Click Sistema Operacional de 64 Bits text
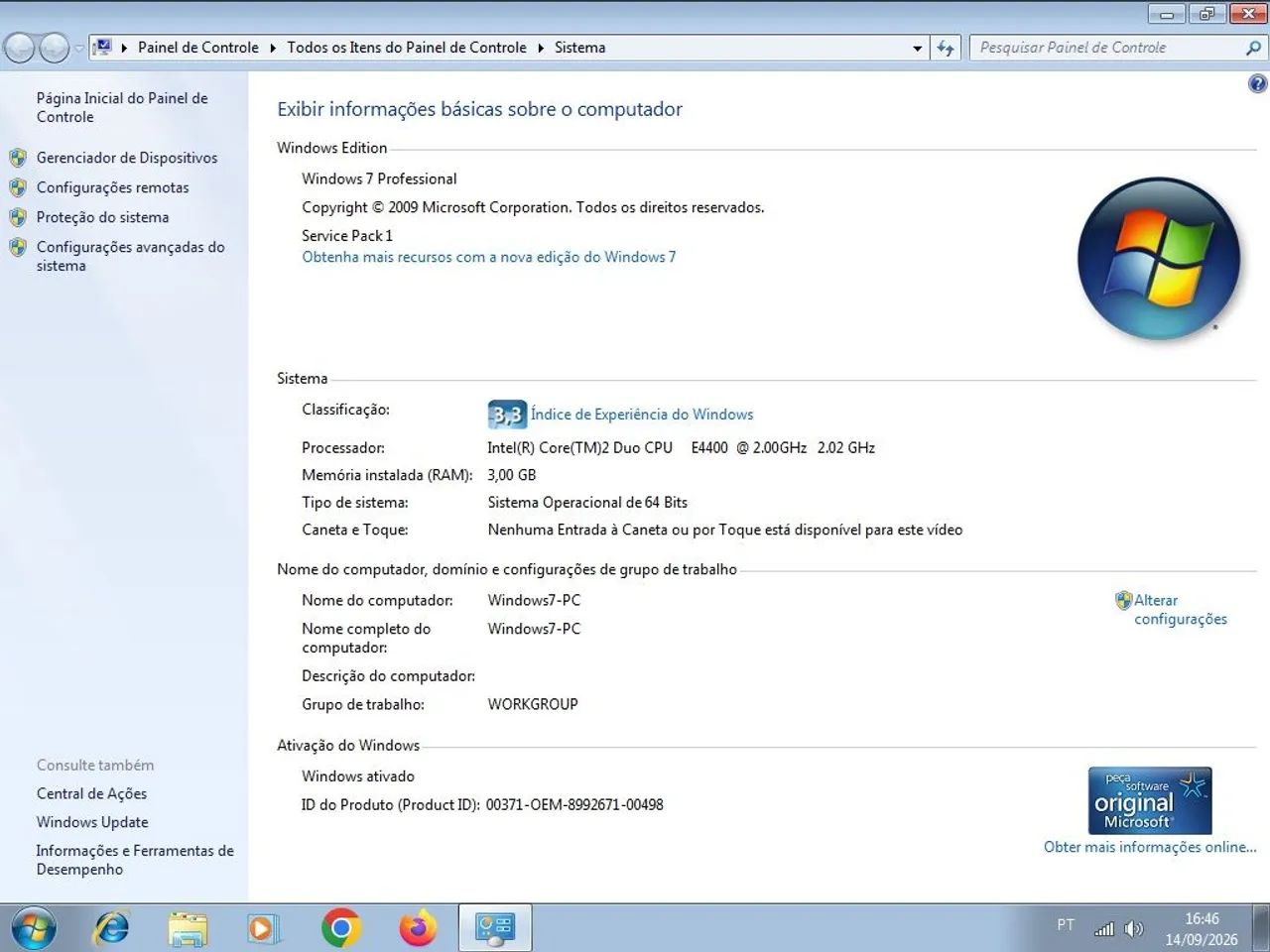The width and height of the screenshot is (1270, 952). point(587,503)
